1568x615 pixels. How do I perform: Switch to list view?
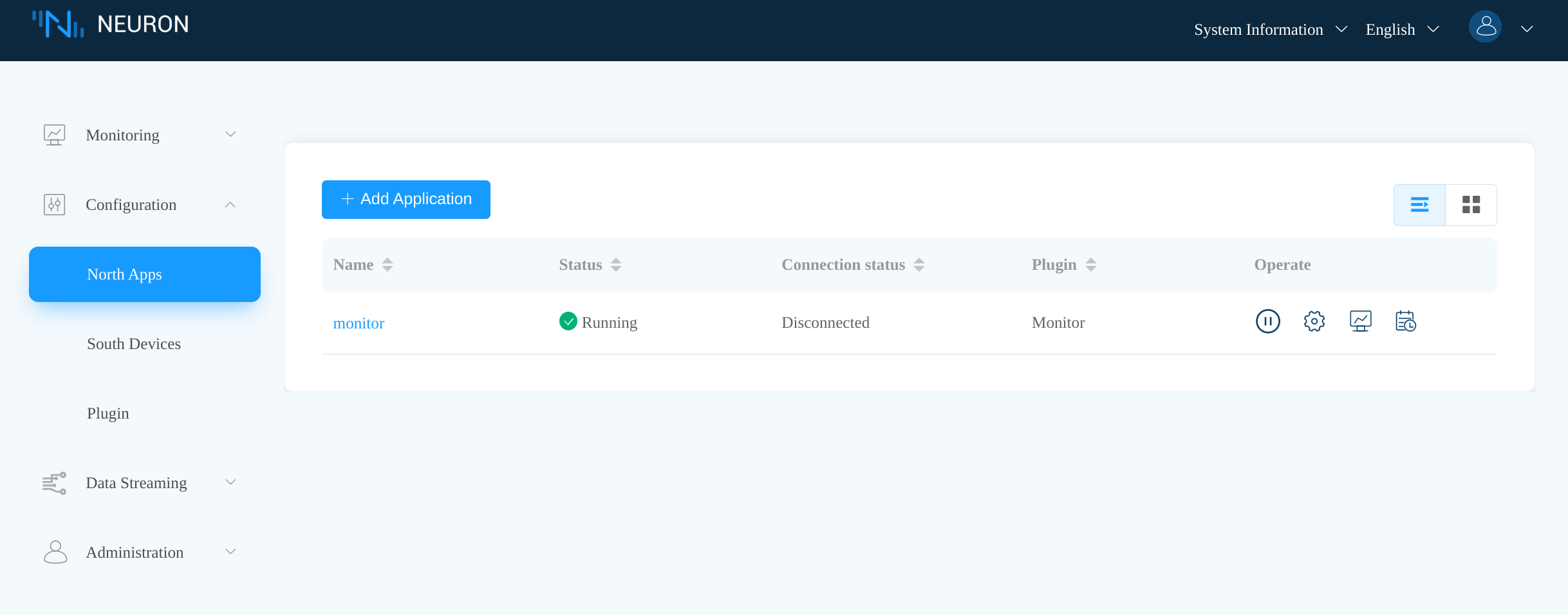tap(1419, 205)
